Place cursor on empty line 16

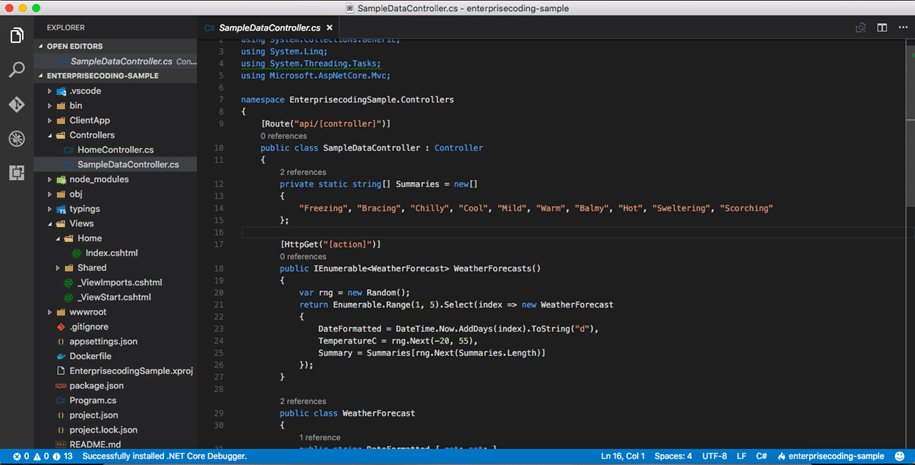pos(577,232)
